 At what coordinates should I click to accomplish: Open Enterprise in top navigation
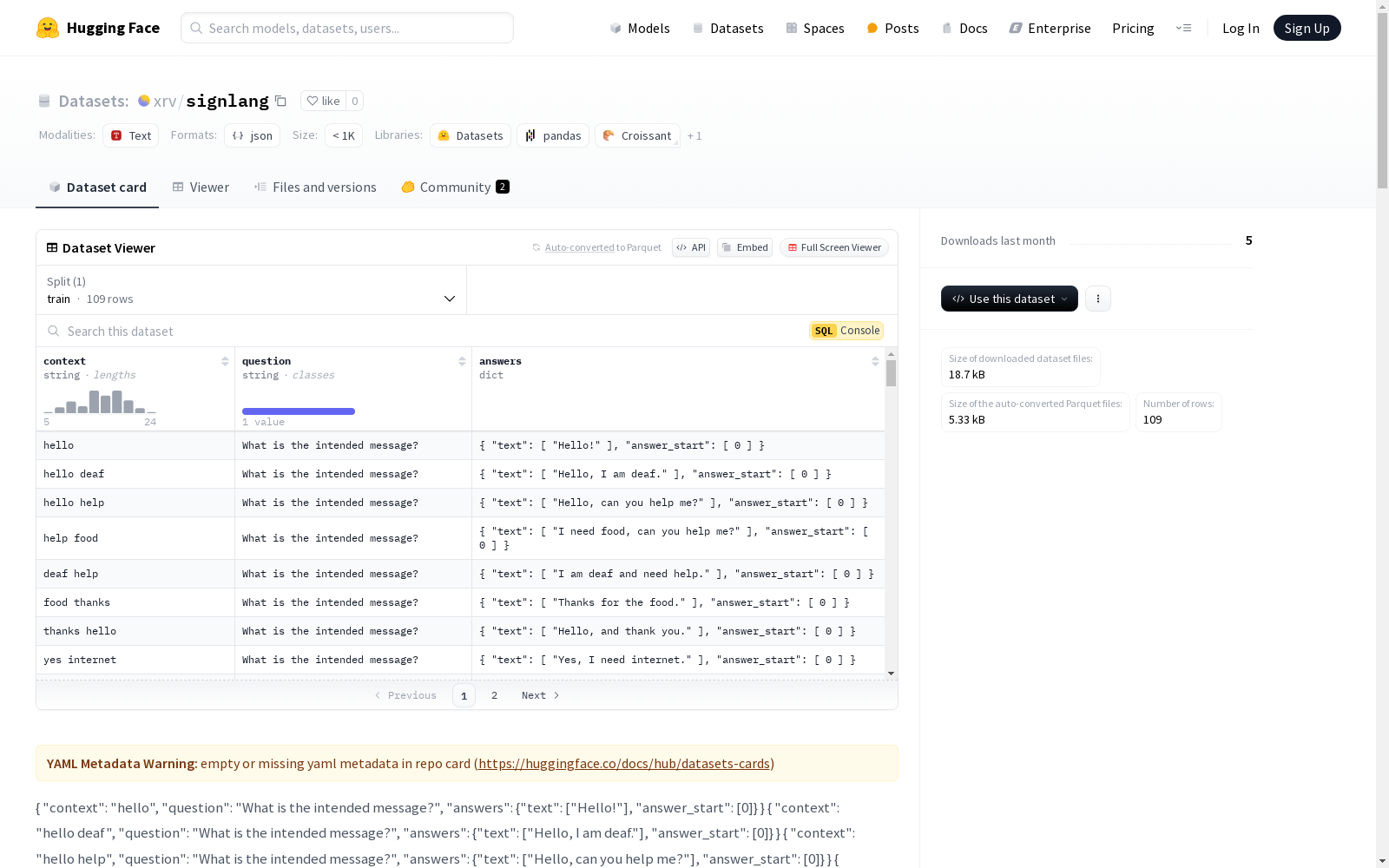point(1050,28)
